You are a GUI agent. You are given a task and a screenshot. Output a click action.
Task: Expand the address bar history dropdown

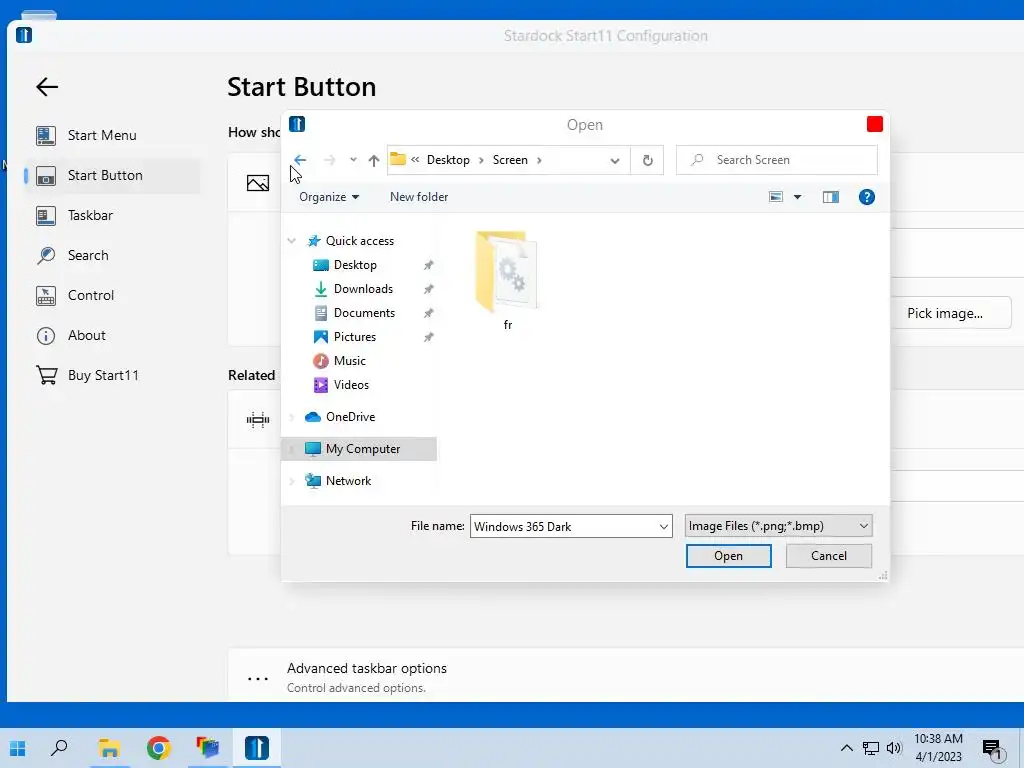[615, 161]
